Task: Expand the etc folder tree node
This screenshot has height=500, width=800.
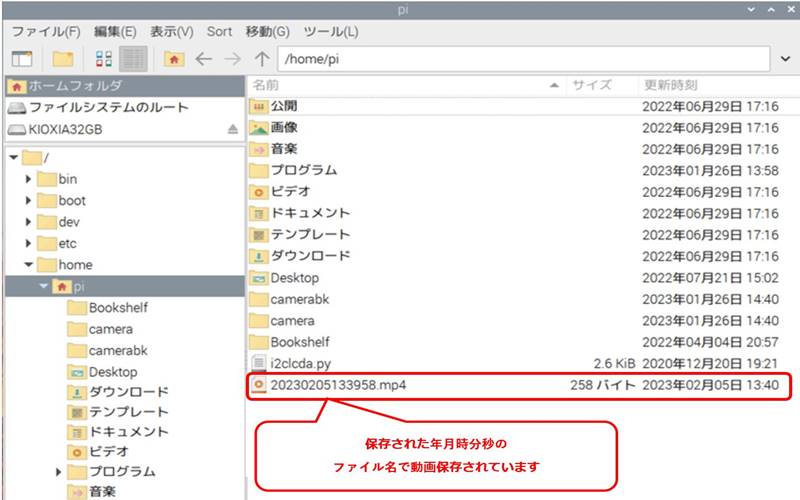Action: click(28, 243)
